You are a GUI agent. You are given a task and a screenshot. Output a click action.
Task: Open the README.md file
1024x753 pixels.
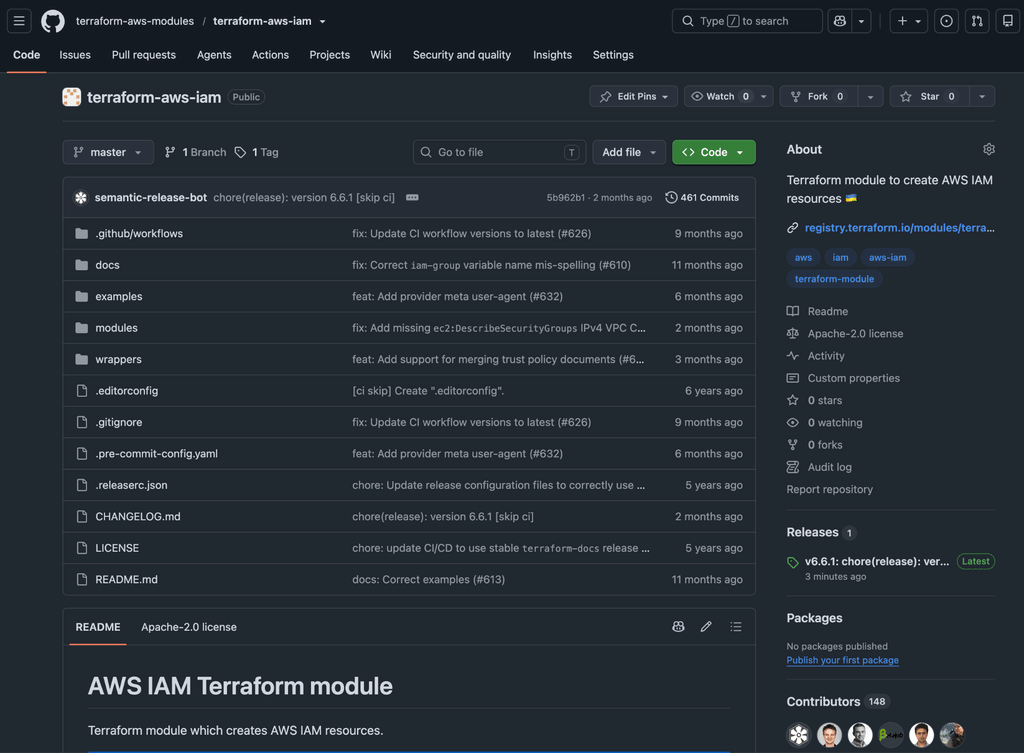pos(127,579)
